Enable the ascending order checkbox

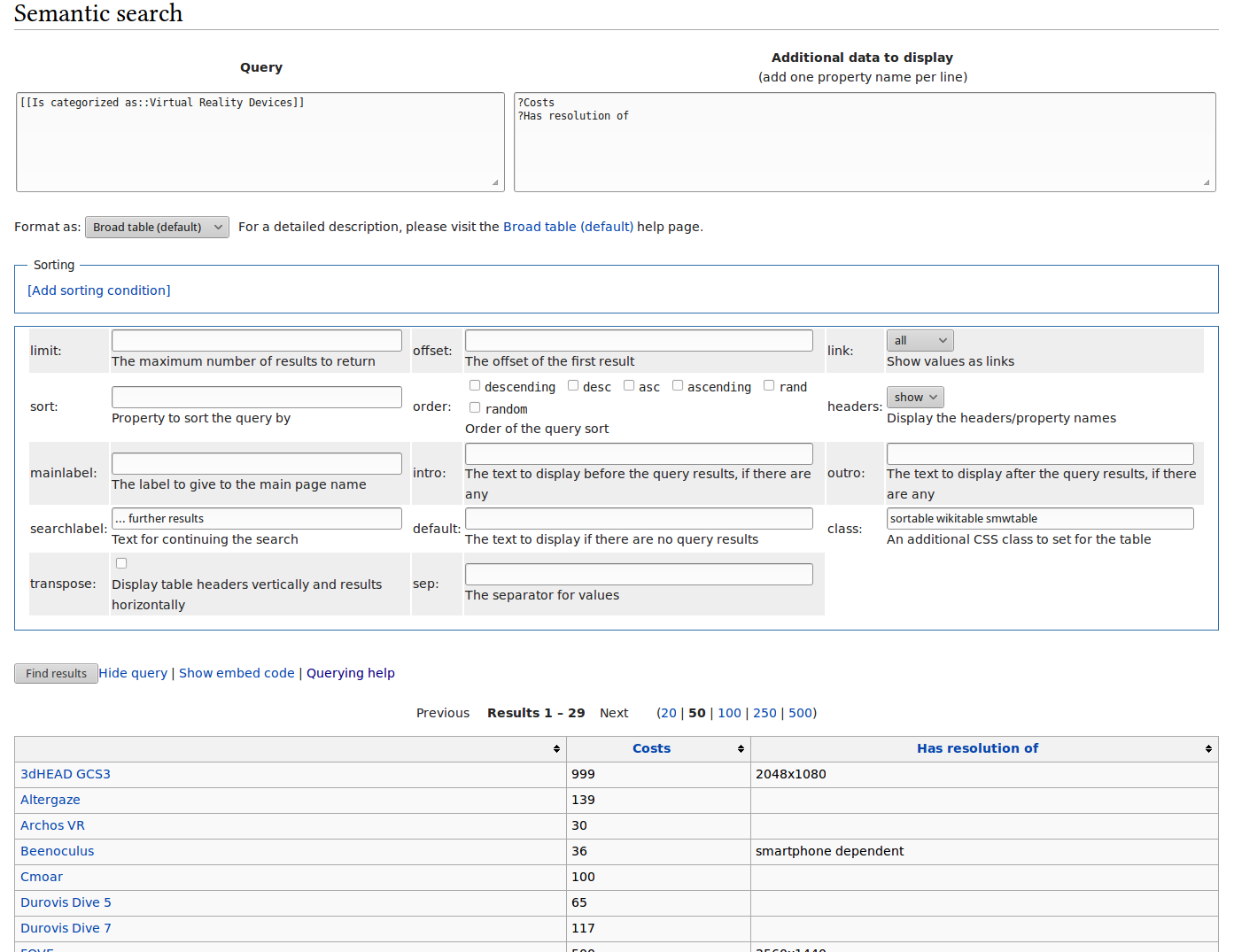(x=678, y=385)
